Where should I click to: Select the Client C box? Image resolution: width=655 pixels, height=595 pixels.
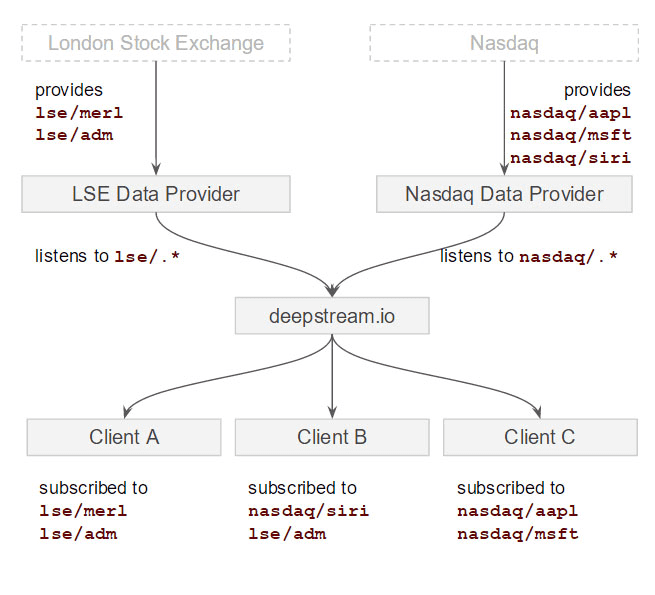540,437
